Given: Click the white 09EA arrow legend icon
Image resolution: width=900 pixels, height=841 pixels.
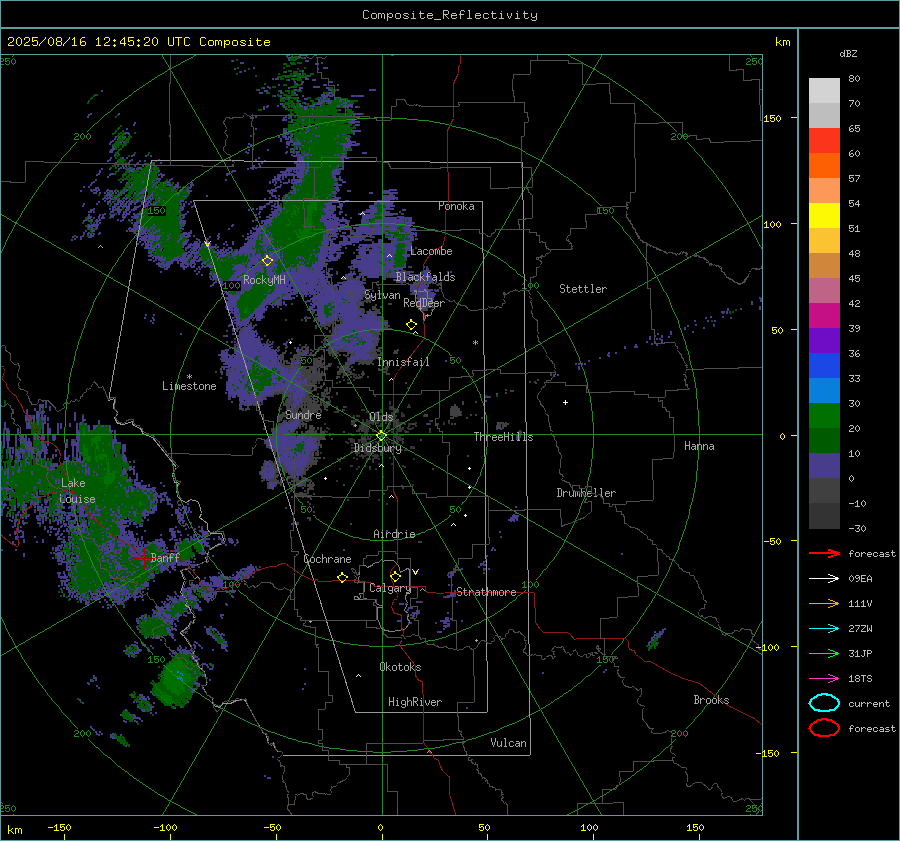Looking at the screenshot, I should pos(824,578).
